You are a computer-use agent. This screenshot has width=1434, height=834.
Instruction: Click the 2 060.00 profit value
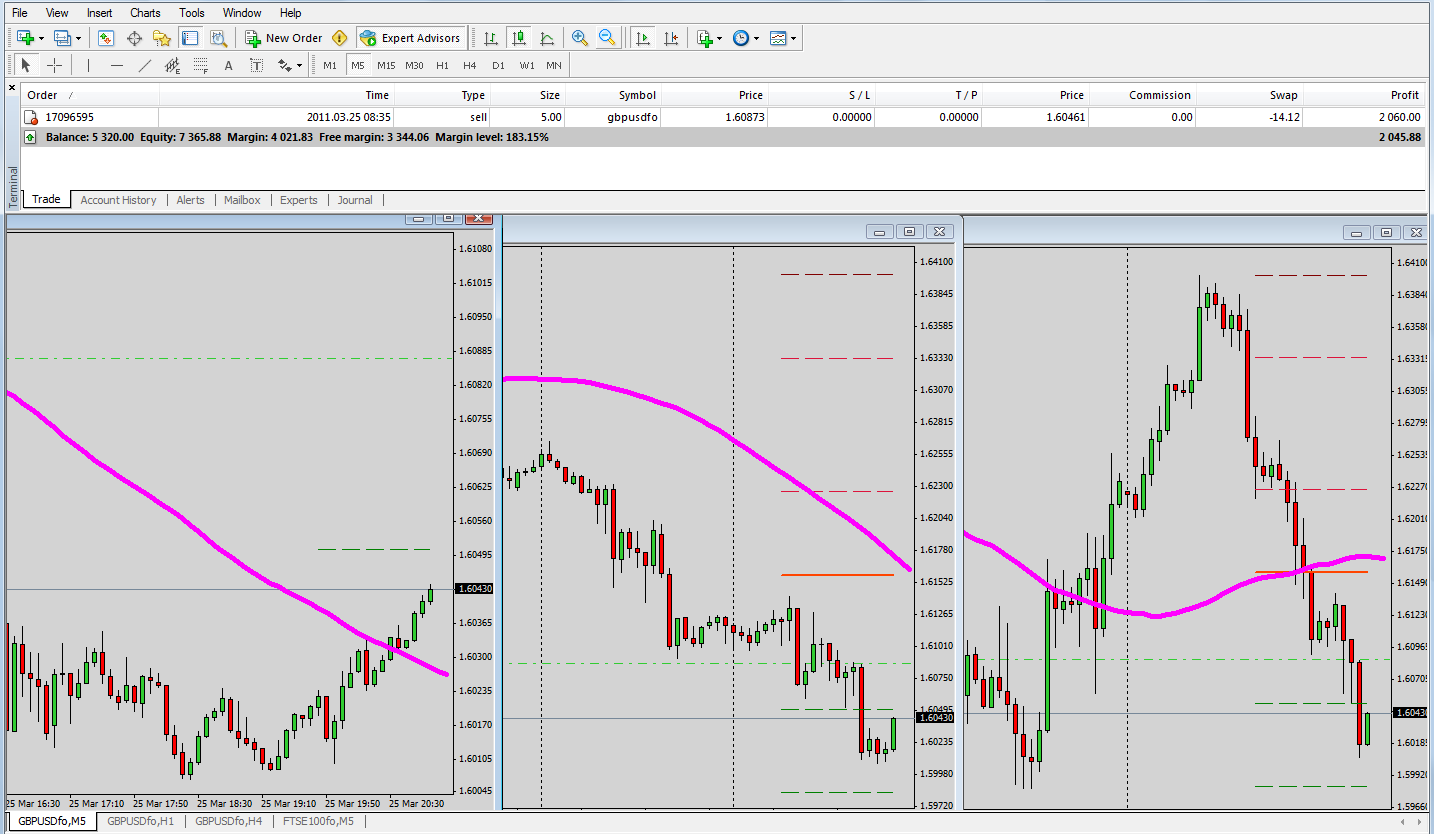1397,117
